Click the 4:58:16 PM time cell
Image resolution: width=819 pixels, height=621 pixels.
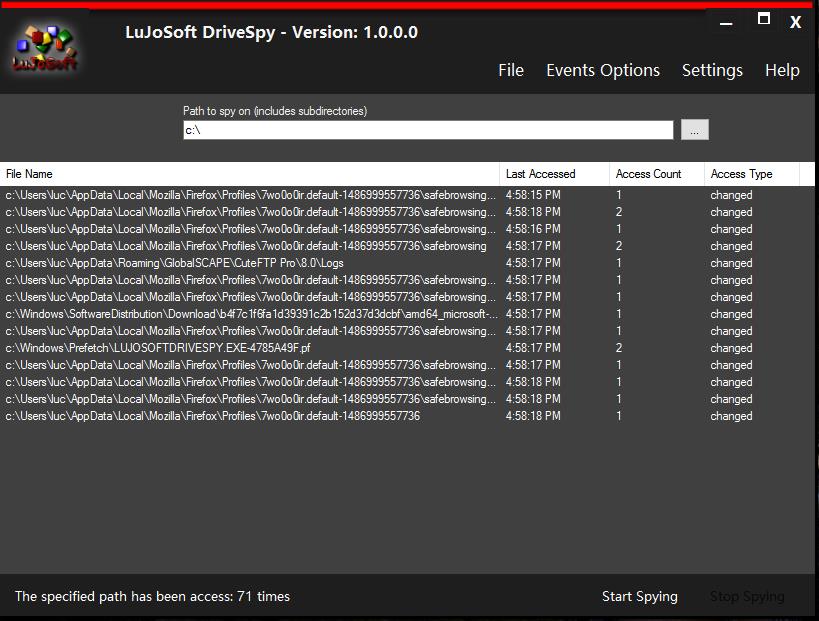(x=533, y=229)
